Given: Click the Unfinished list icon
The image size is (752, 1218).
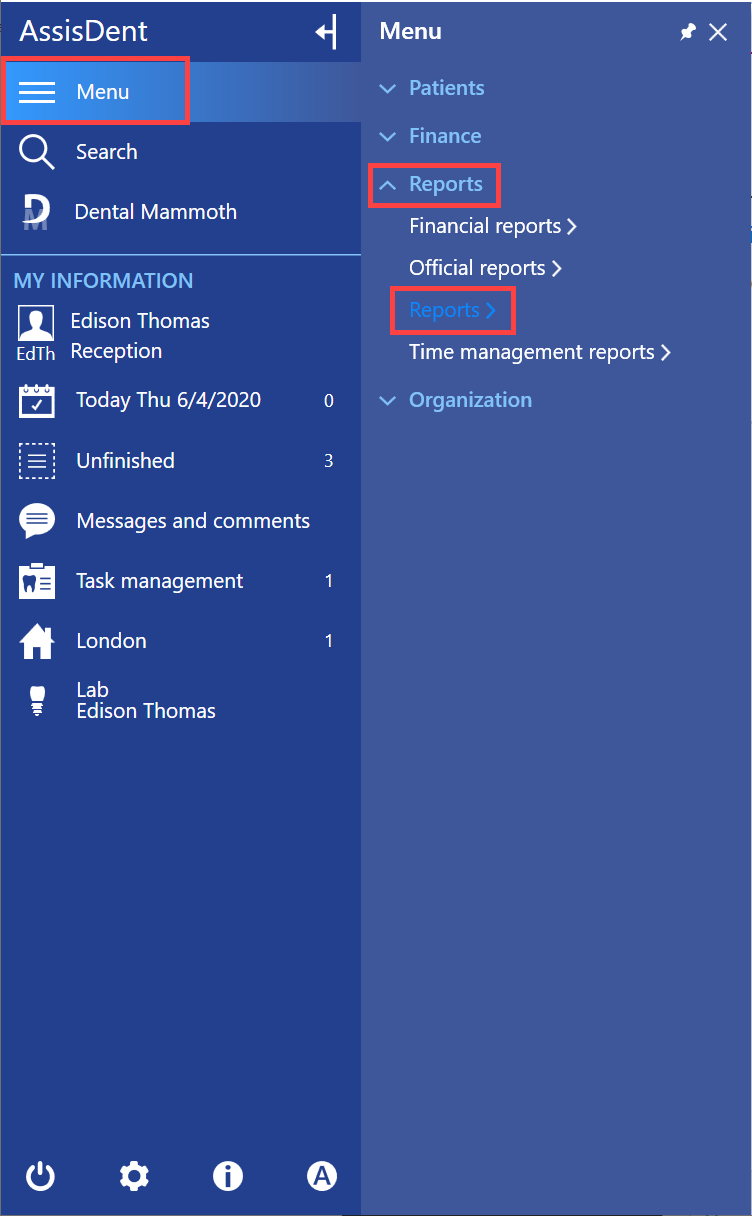Looking at the screenshot, I should click(x=37, y=461).
